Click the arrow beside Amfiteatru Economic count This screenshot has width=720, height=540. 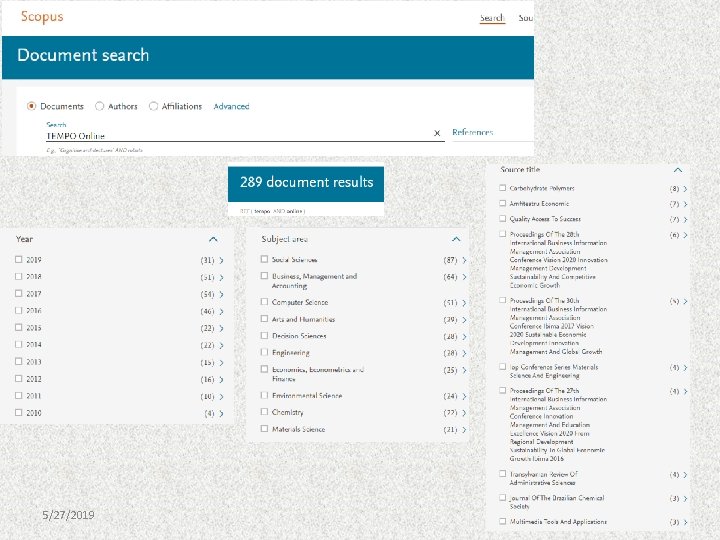(685, 204)
